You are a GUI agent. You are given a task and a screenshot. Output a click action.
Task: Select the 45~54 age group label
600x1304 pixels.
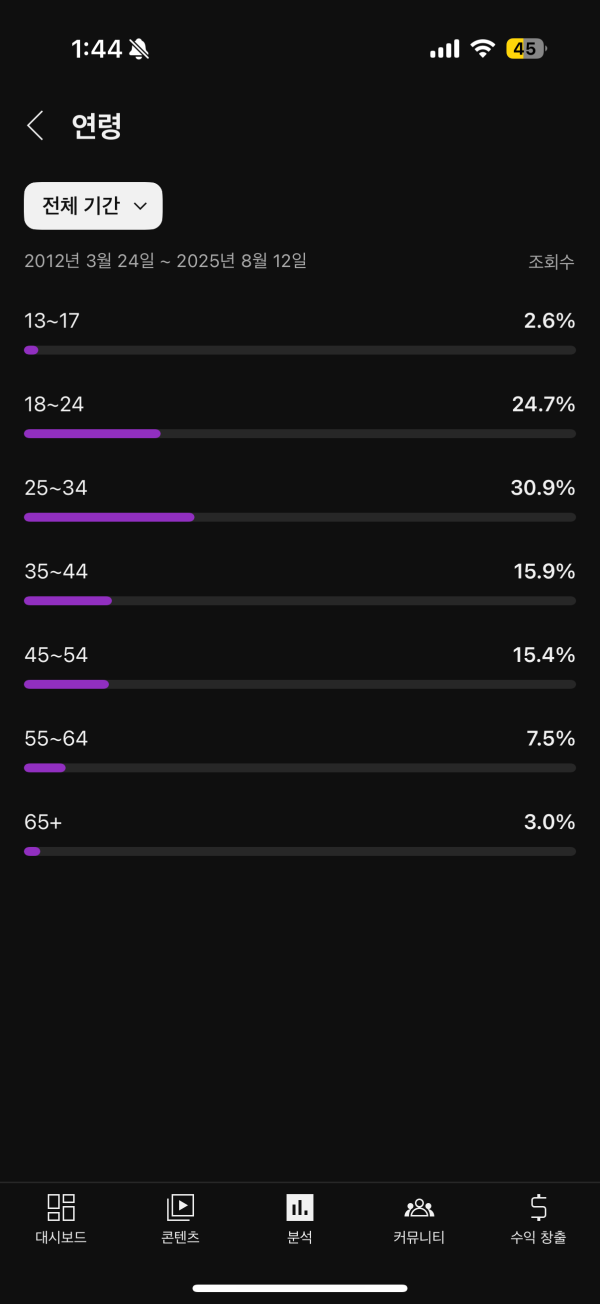click(x=56, y=655)
